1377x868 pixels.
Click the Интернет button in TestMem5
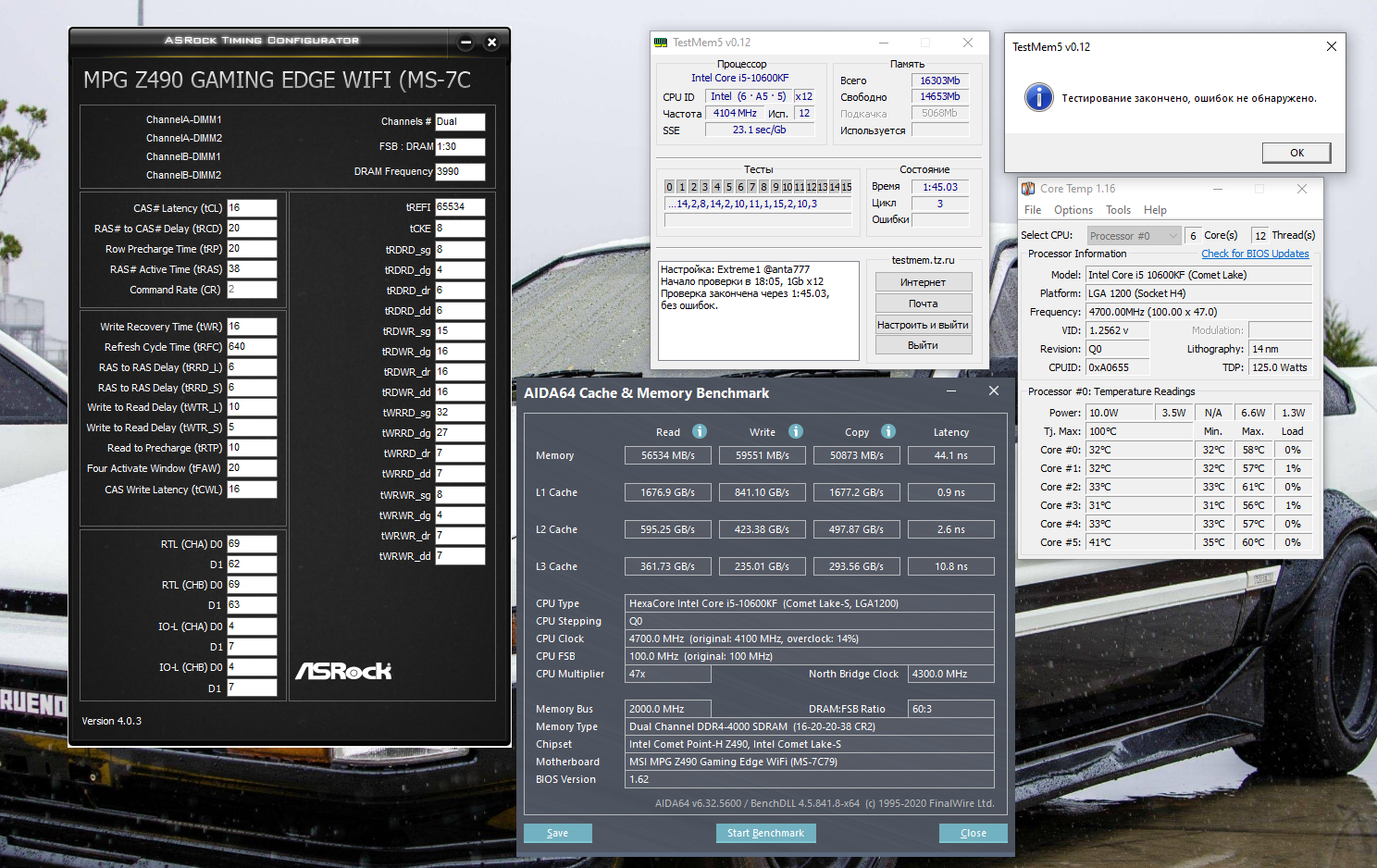tap(924, 282)
